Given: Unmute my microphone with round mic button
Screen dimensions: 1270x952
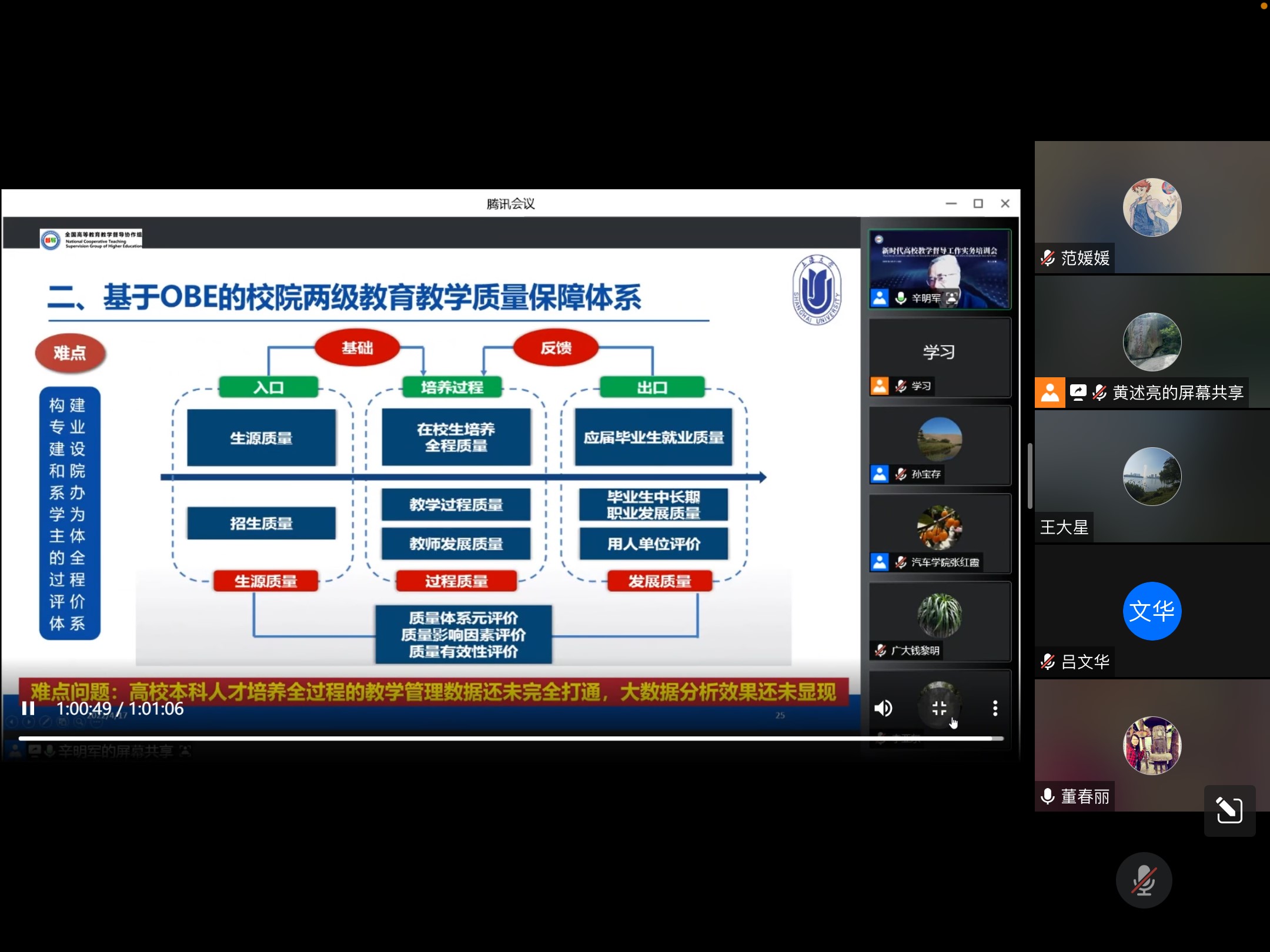Looking at the screenshot, I should [1144, 880].
